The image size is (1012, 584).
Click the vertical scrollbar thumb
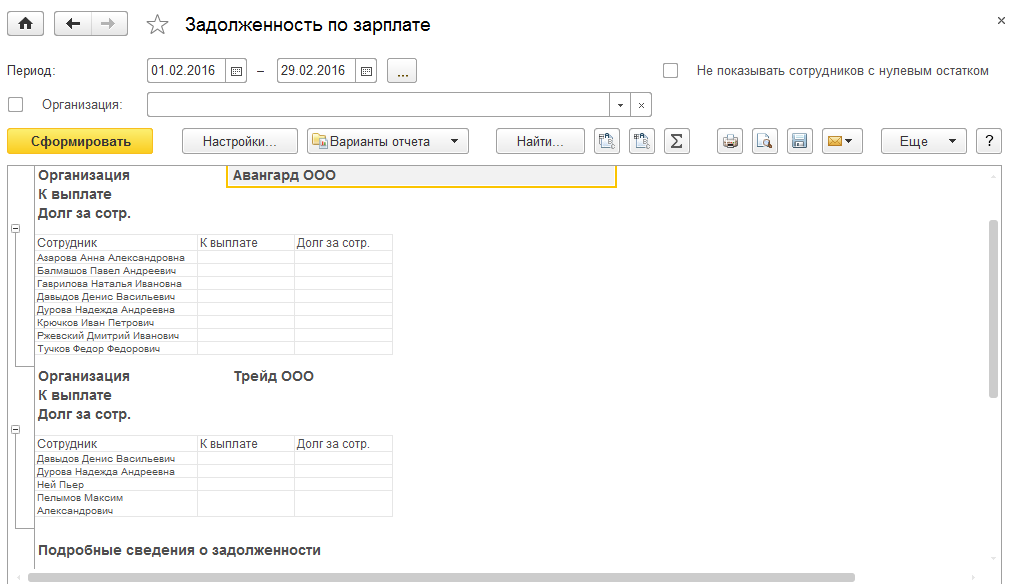point(993,308)
